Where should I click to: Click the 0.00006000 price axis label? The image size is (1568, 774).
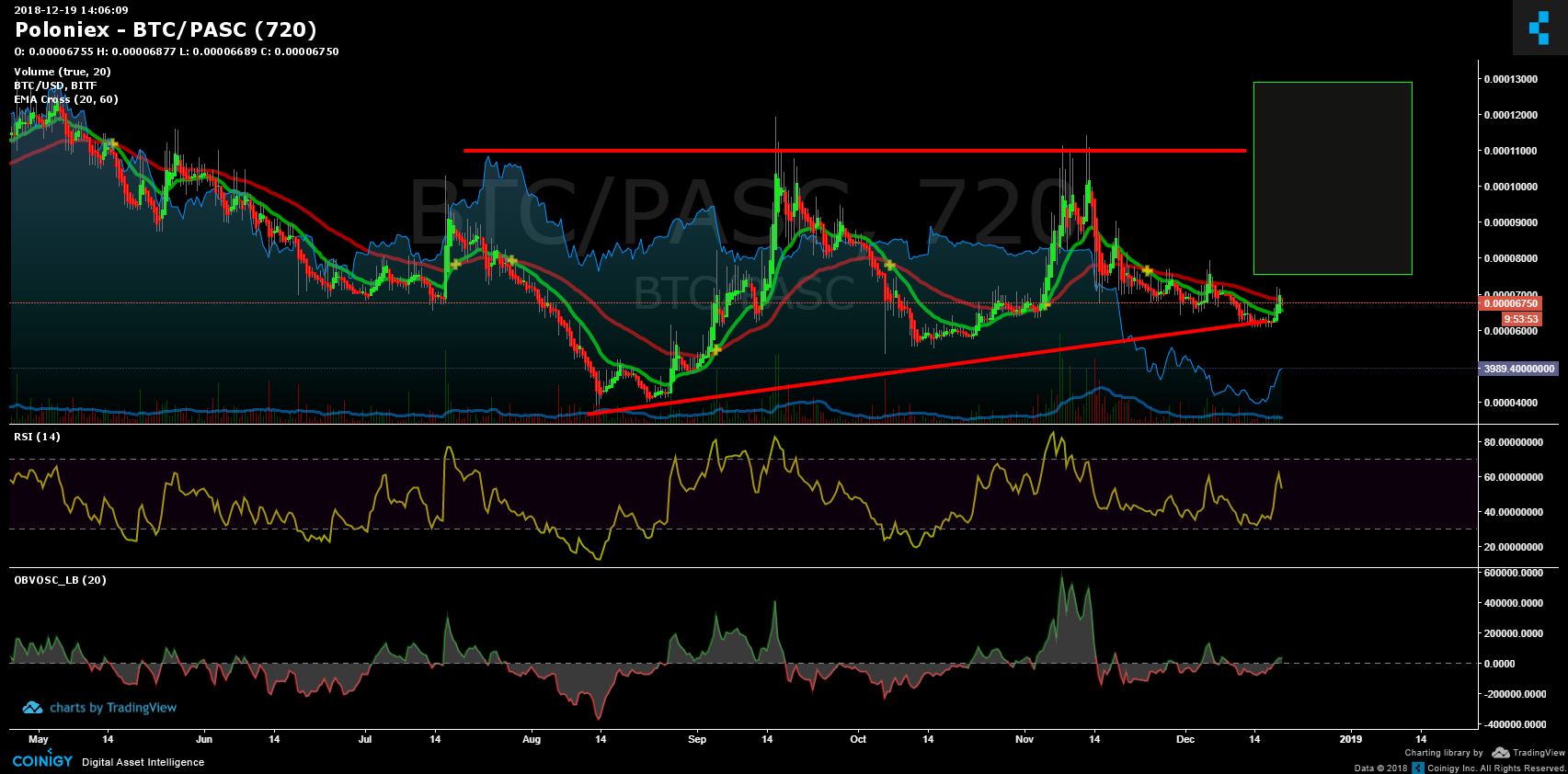1510,331
